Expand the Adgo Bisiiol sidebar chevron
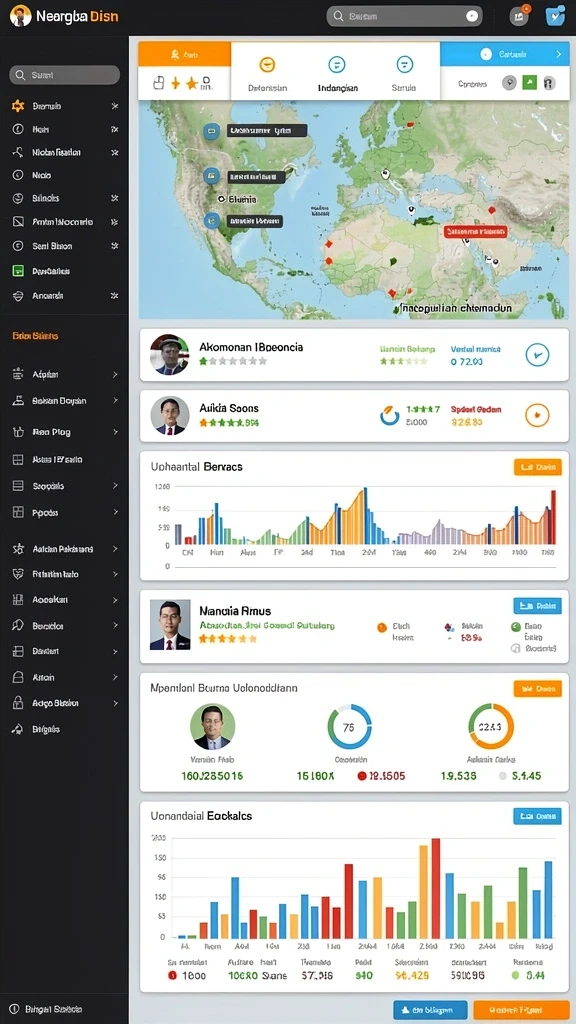Image resolution: width=576 pixels, height=1024 pixels. click(115, 703)
